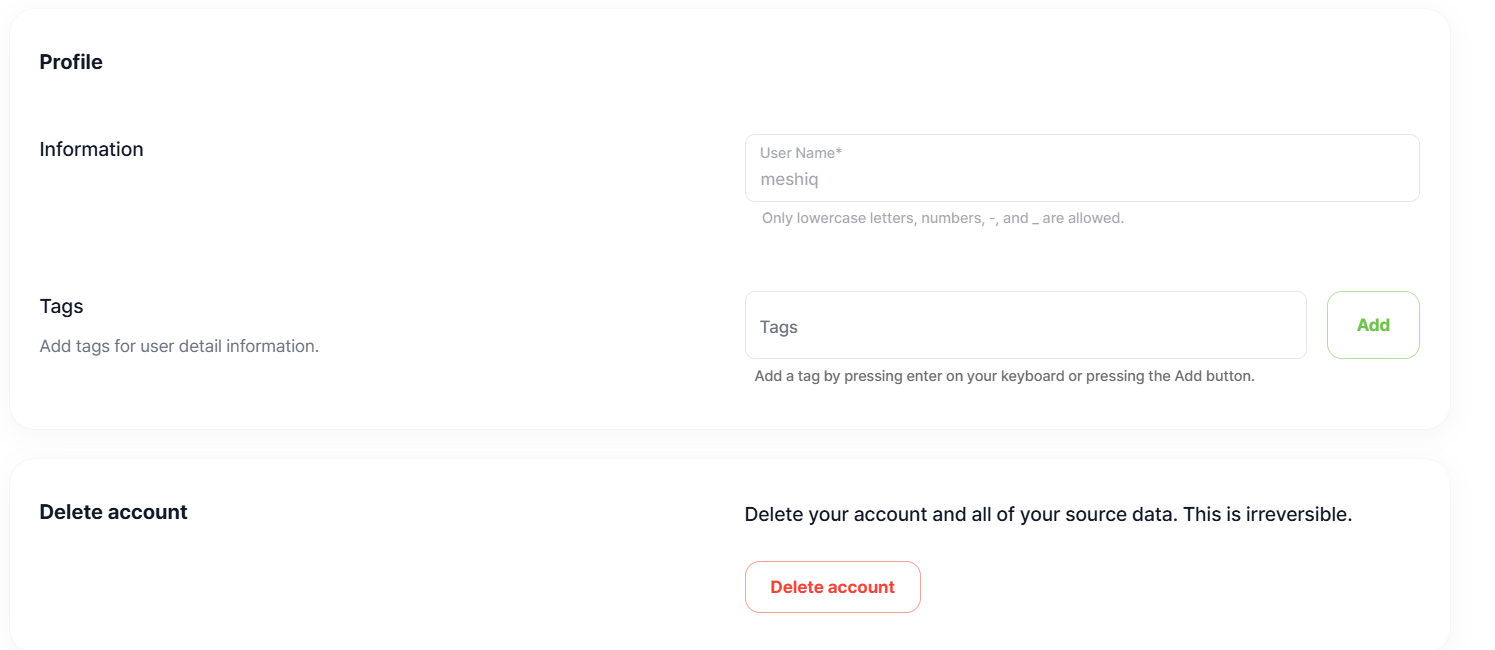This screenshot has width=1495, height=650.
Task: Click the red Delete account label
Action: 832,587
